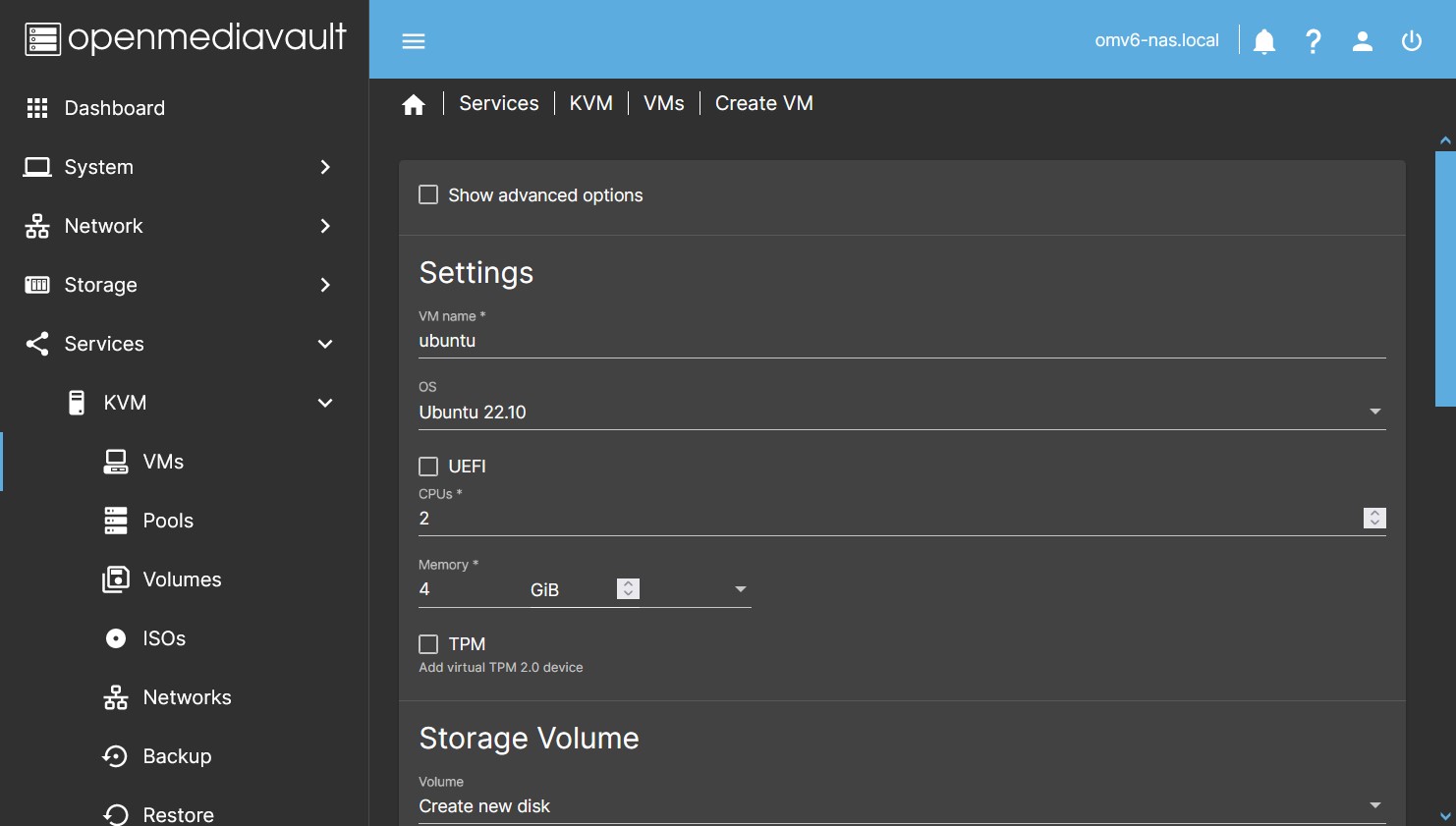Go to home via breadcrumb house icon
The height and width of the screenshot is (826, 1456).
pos(414,104)
